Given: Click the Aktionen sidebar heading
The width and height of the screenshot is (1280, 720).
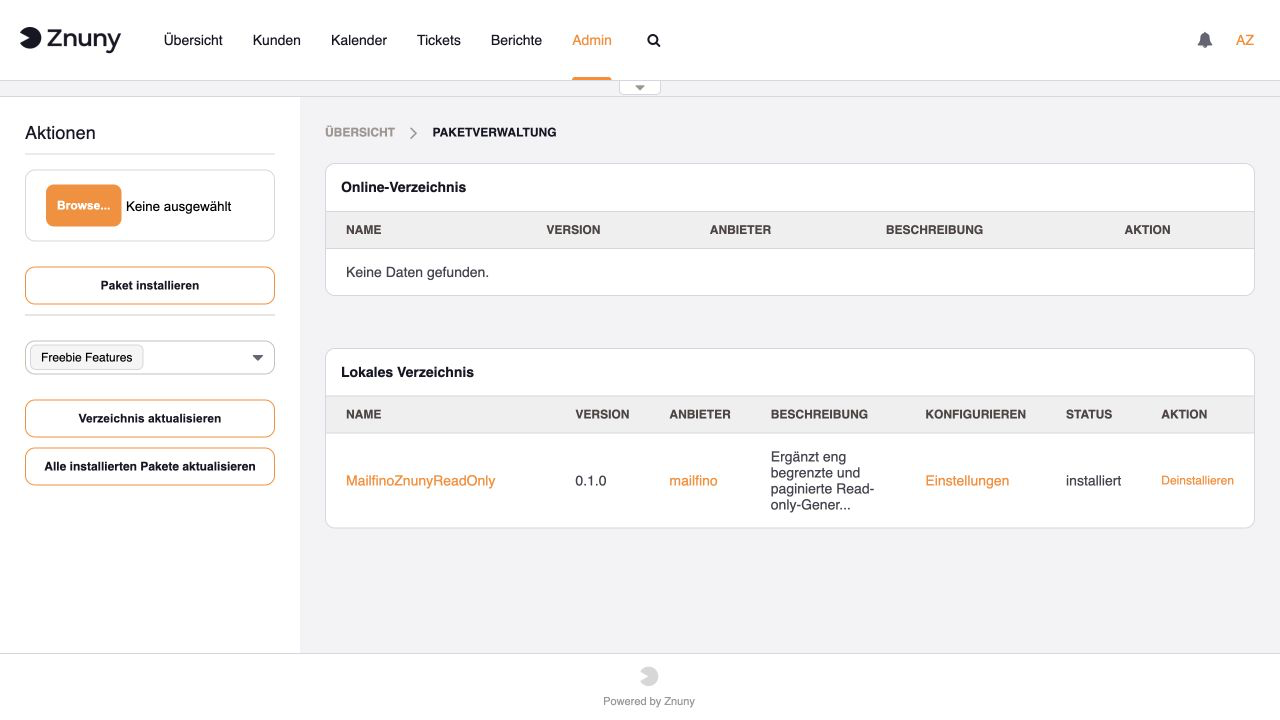Looking at the screenshot, I should (x=61, y=133).
